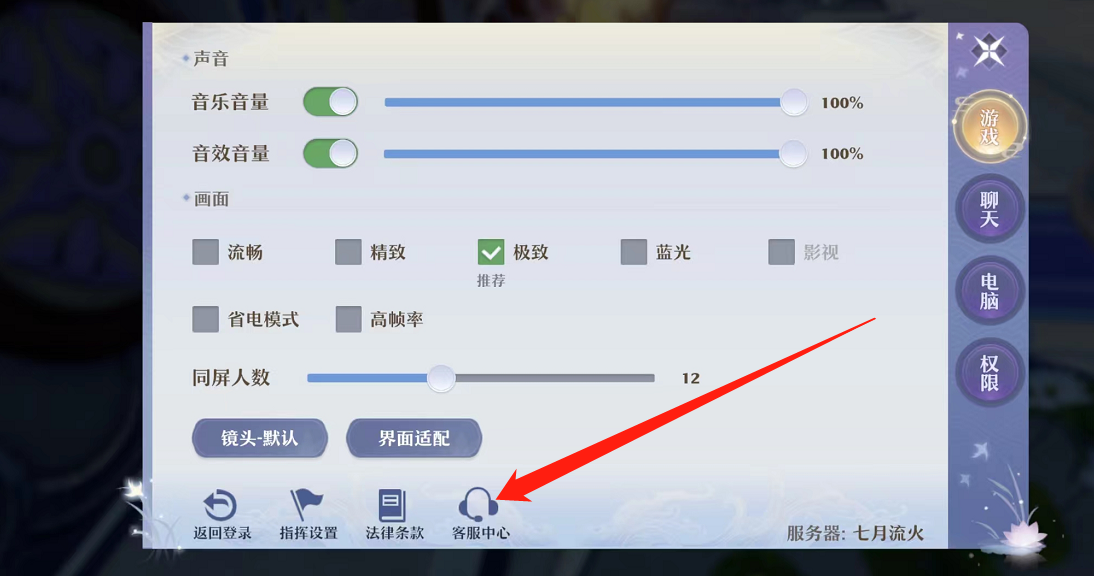The height and width of the screenshot is (576, 1094).
Task: Open the 法律条款 book icon
Action: point(392,505)
